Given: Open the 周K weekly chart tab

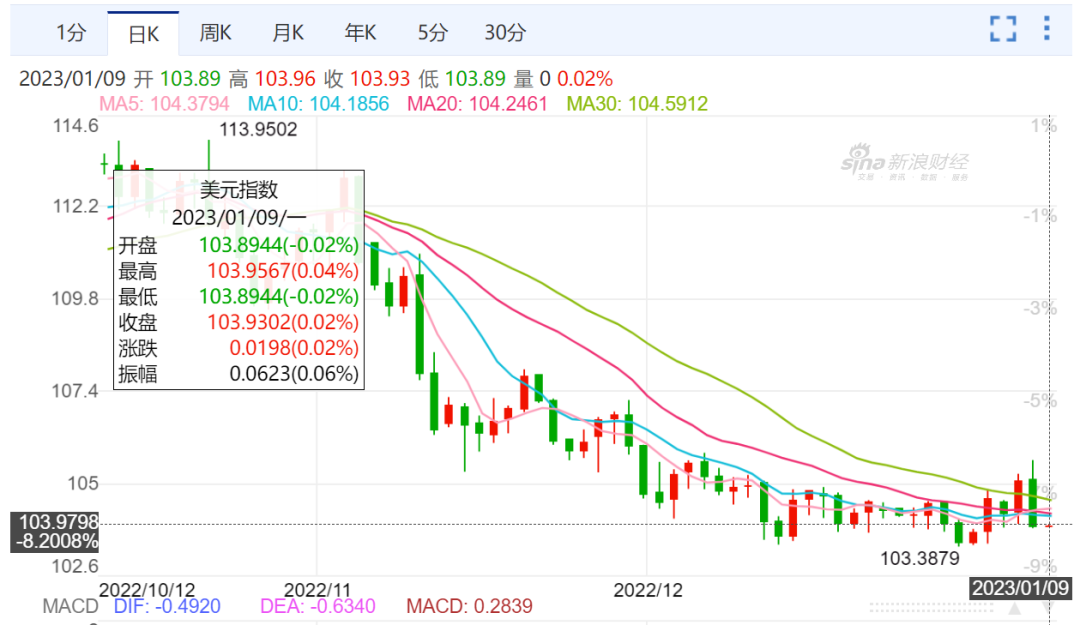Looking at the screenshot, I should tap(216, 32).
